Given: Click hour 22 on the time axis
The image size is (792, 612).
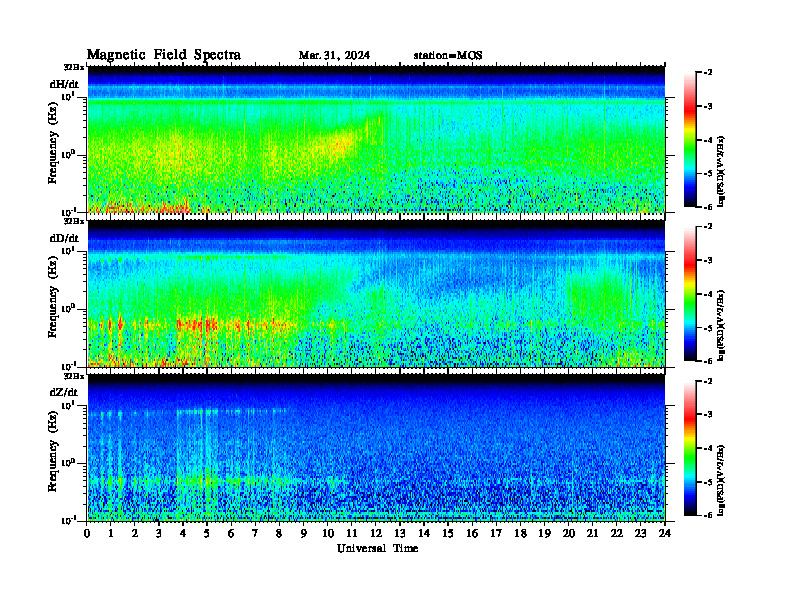Looking at the screenshot, I should [616, 534].
